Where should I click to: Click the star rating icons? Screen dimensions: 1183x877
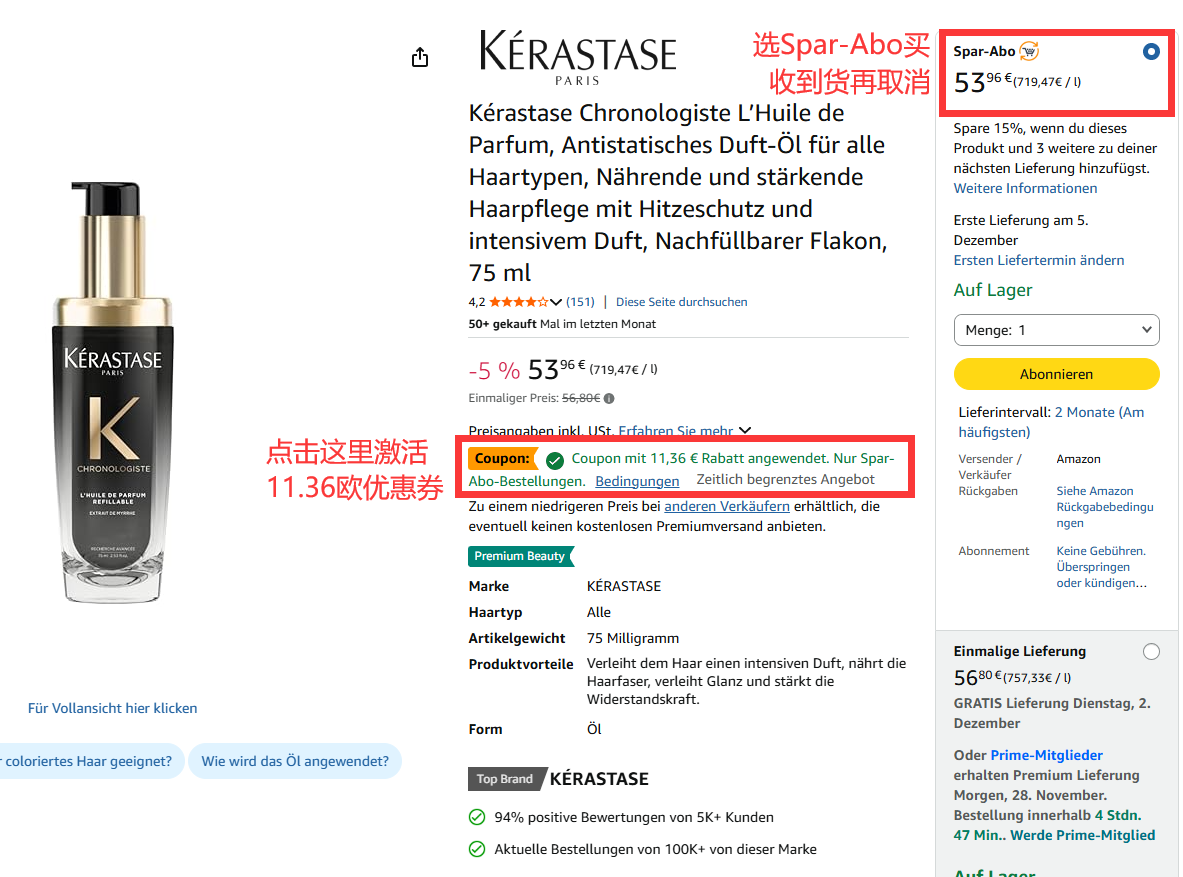pos(518,302)
